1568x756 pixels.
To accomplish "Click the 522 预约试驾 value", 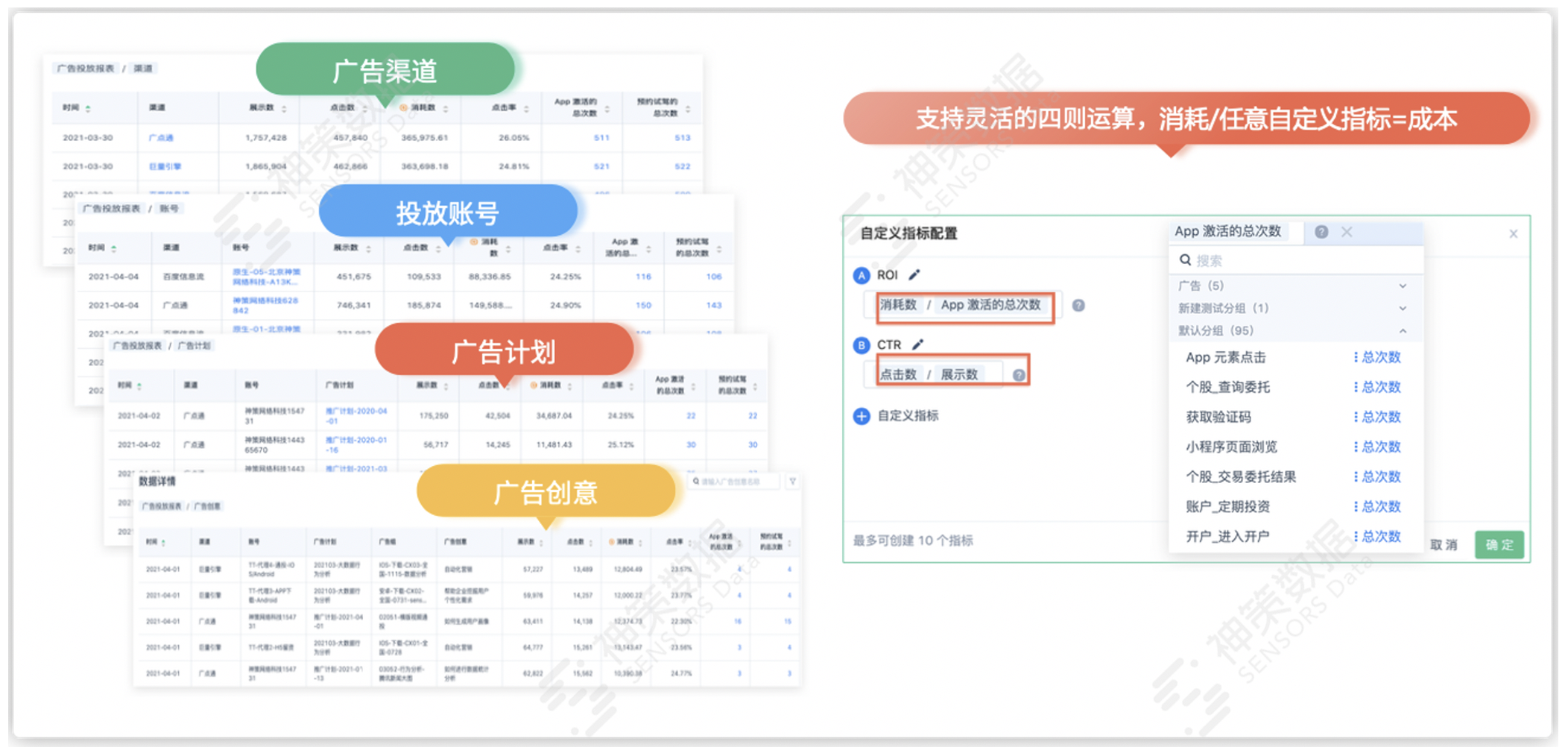I will (x=683, y=166).
